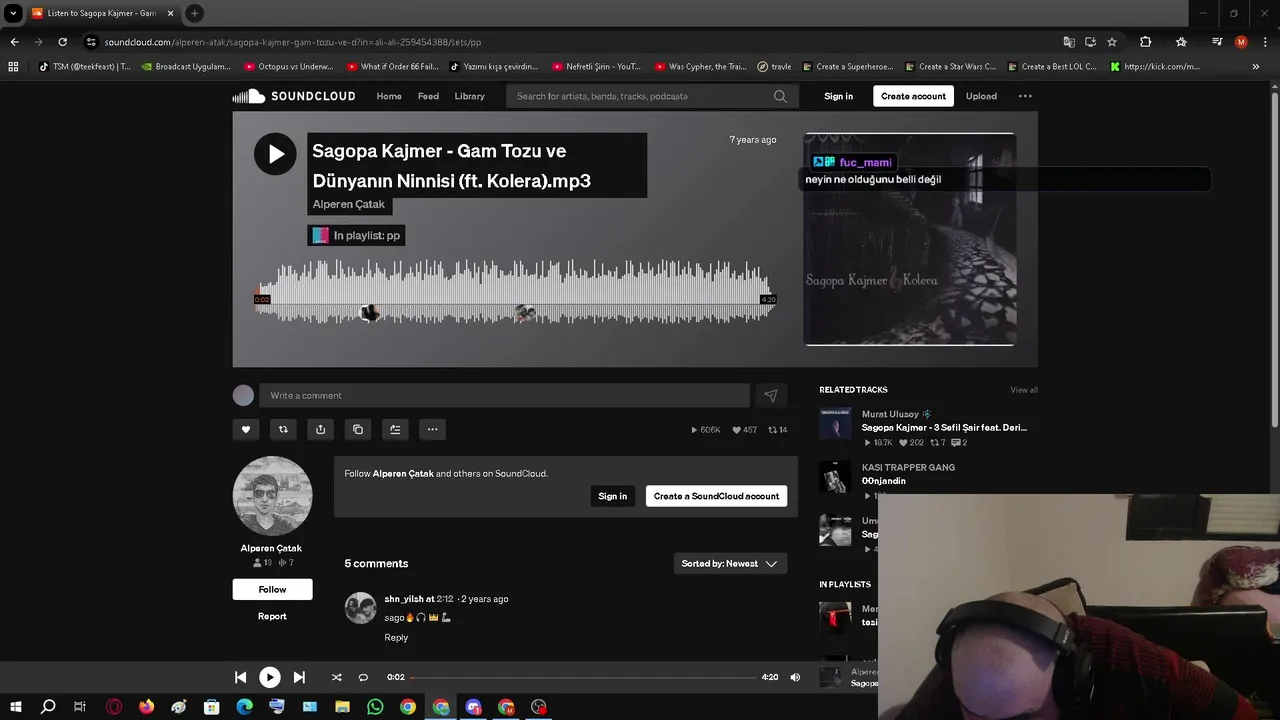Image resolution: width=1280 pixels, height=720 pixels.
Task: Like the track with the heart icon
Action: coord(245,429)
